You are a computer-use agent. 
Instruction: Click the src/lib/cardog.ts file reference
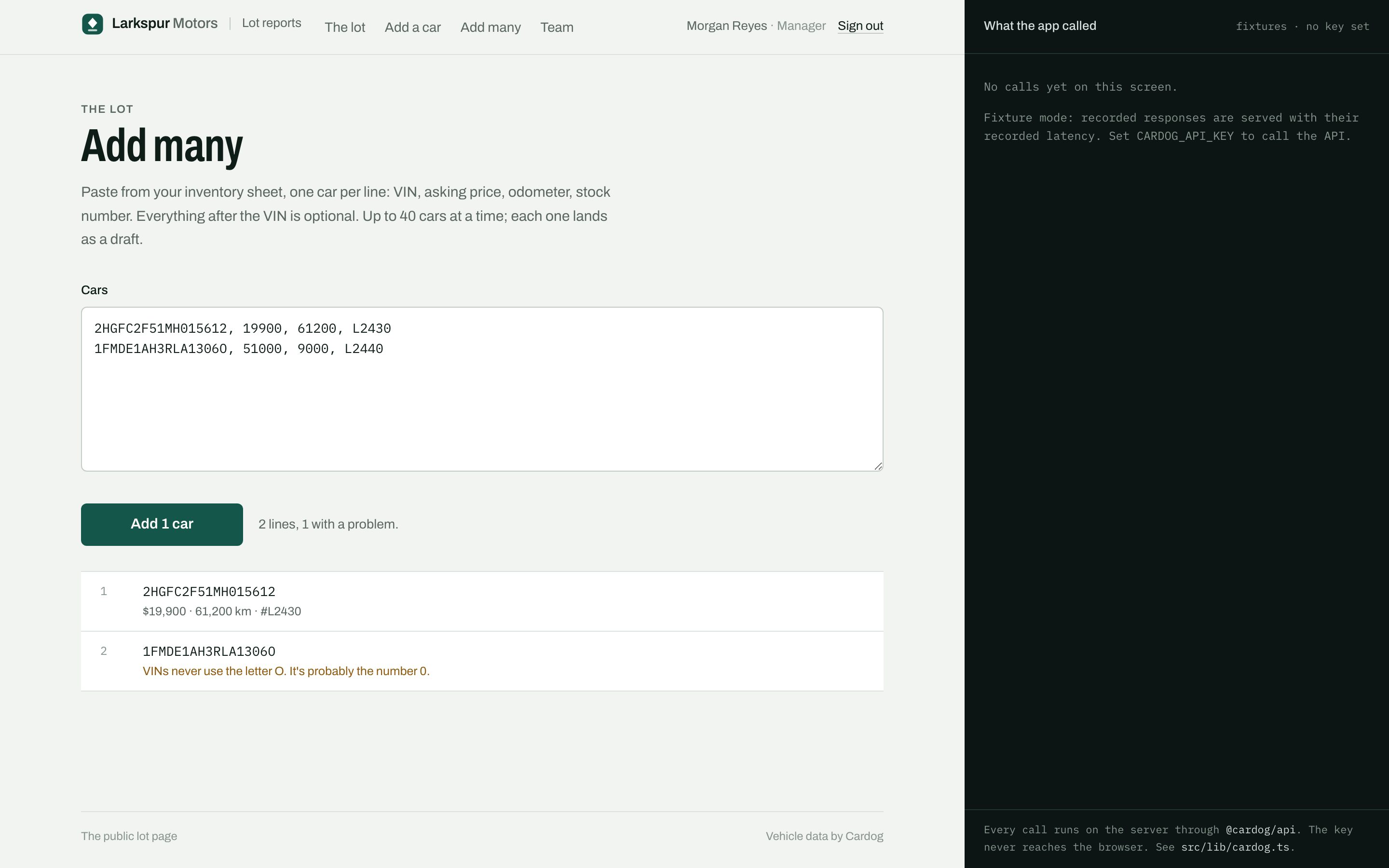[x=1235, y=847]
